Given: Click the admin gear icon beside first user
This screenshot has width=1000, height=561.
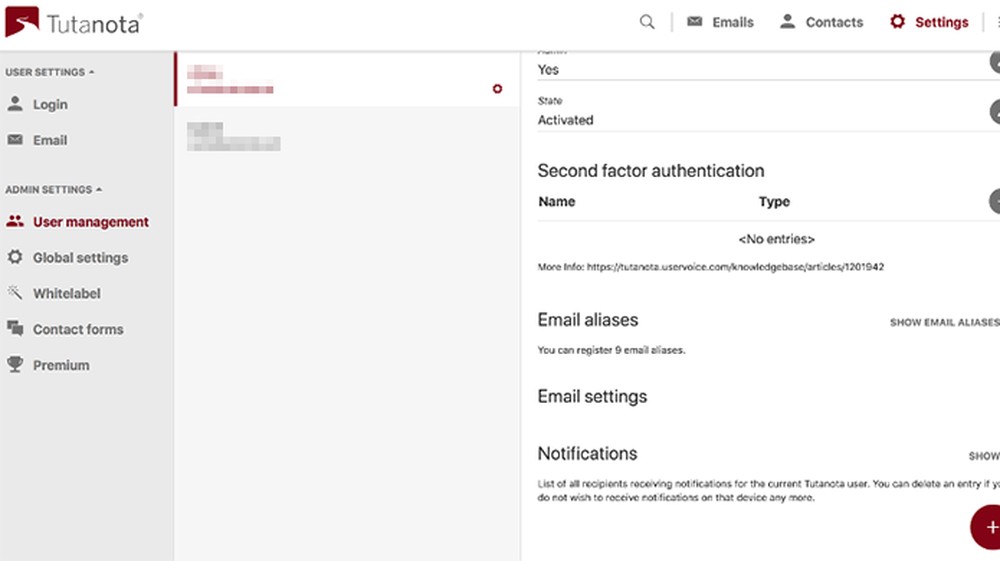Looking at the screenshot, I should coord(497,89).
